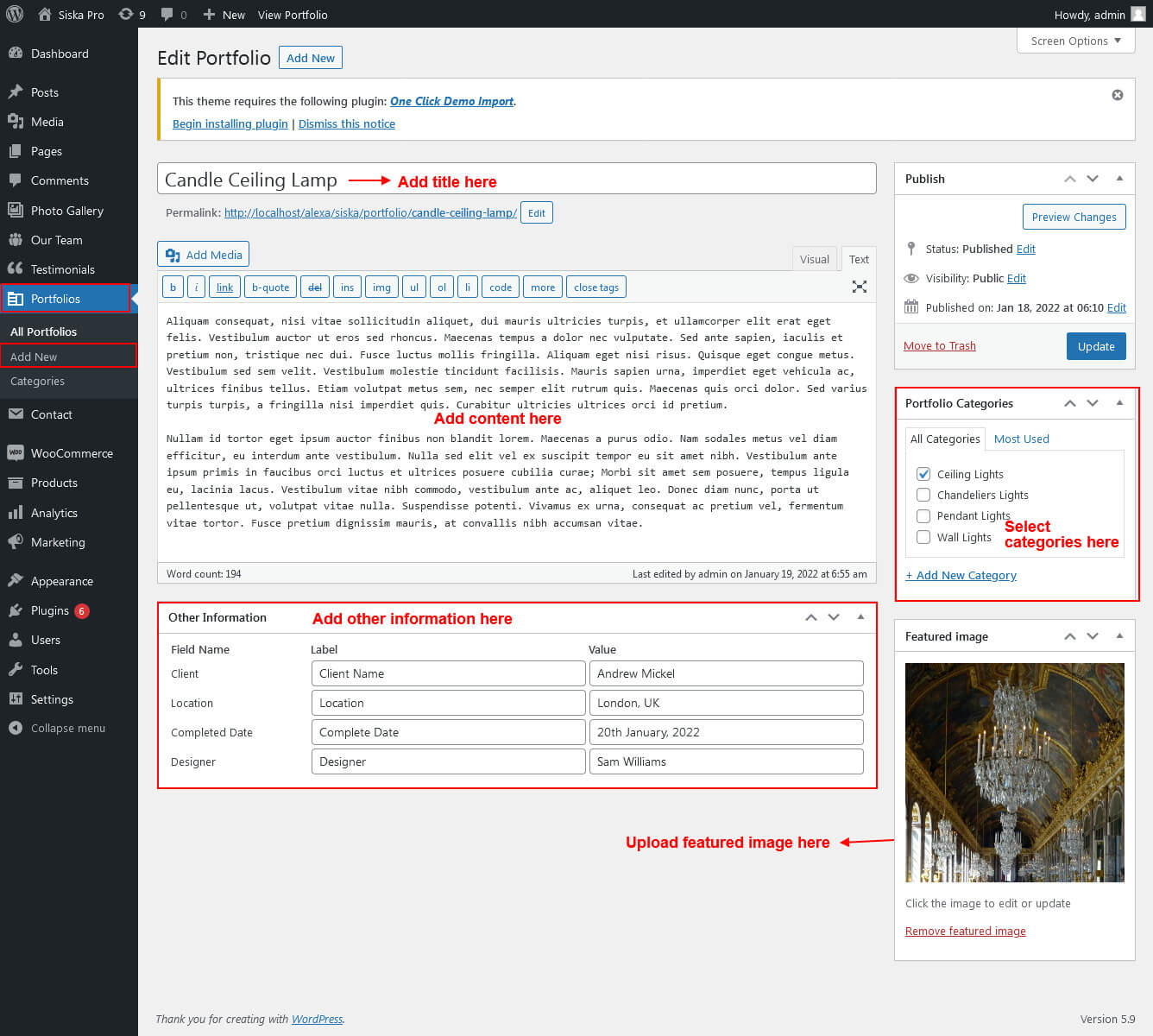This screenshot has width=1153, height=1036.
Task: Collapse the admin sidebar menu
Action: pyautogui.click(x=58, y=728)
